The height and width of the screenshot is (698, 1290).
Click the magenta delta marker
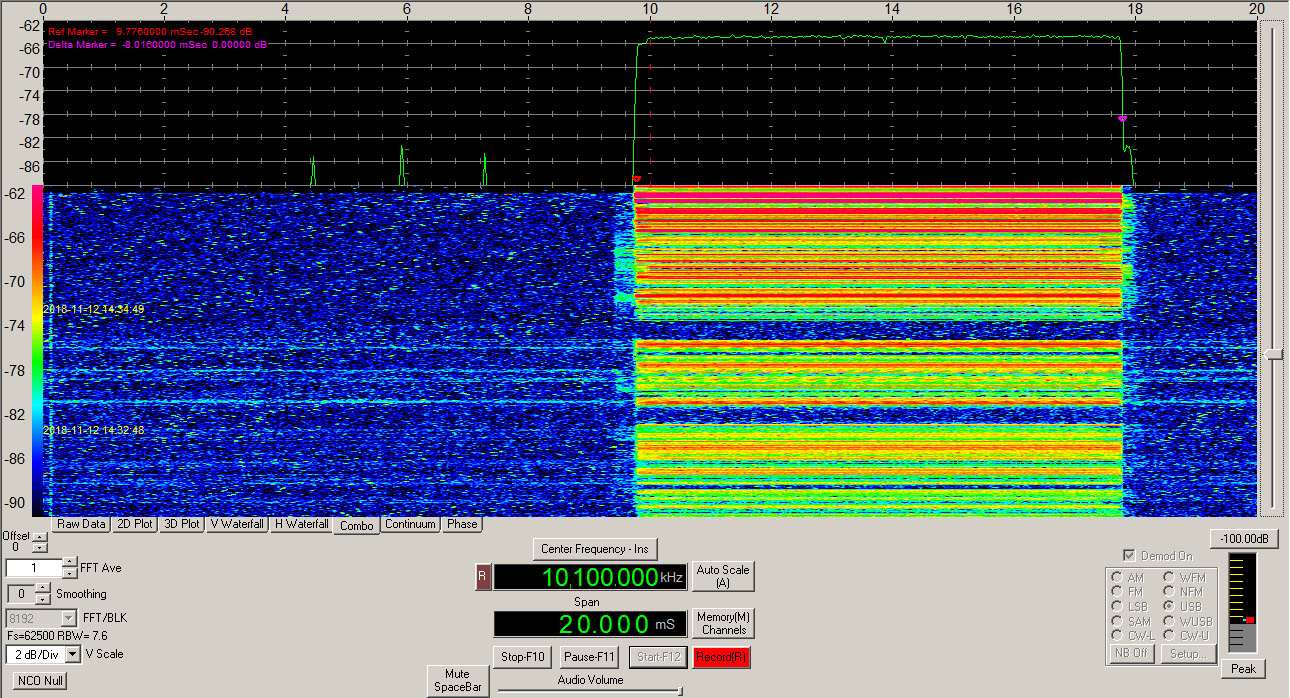coord(1123,118)
